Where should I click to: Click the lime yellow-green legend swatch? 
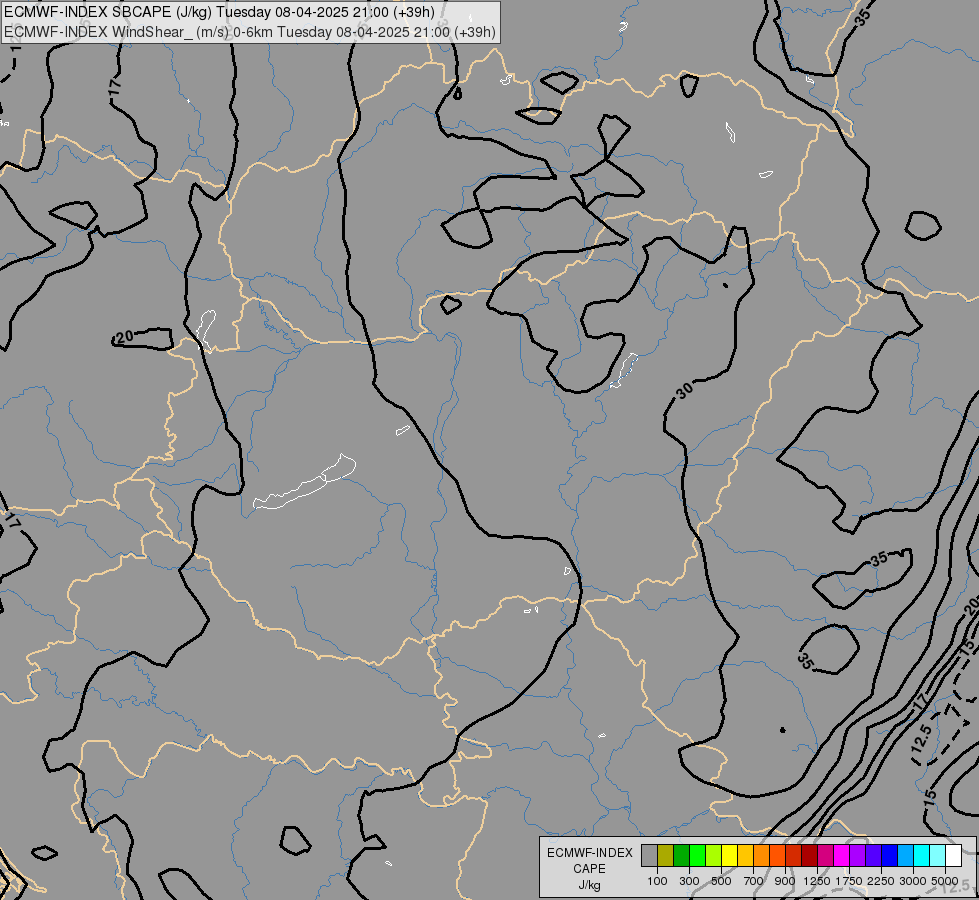coord(713,855)
